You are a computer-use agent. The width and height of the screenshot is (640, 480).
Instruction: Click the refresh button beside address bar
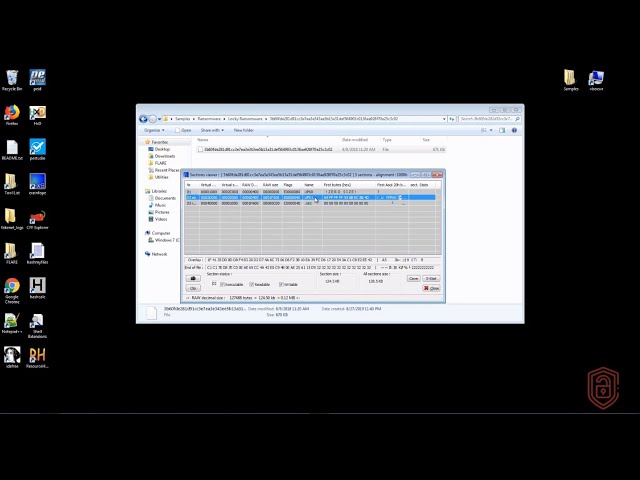tap(452, 119)
